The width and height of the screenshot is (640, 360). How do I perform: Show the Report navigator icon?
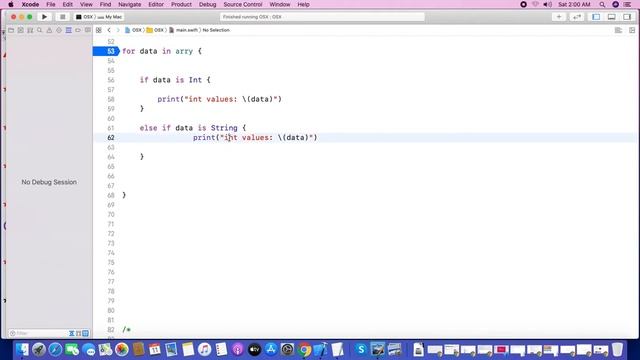pos(88,30)
